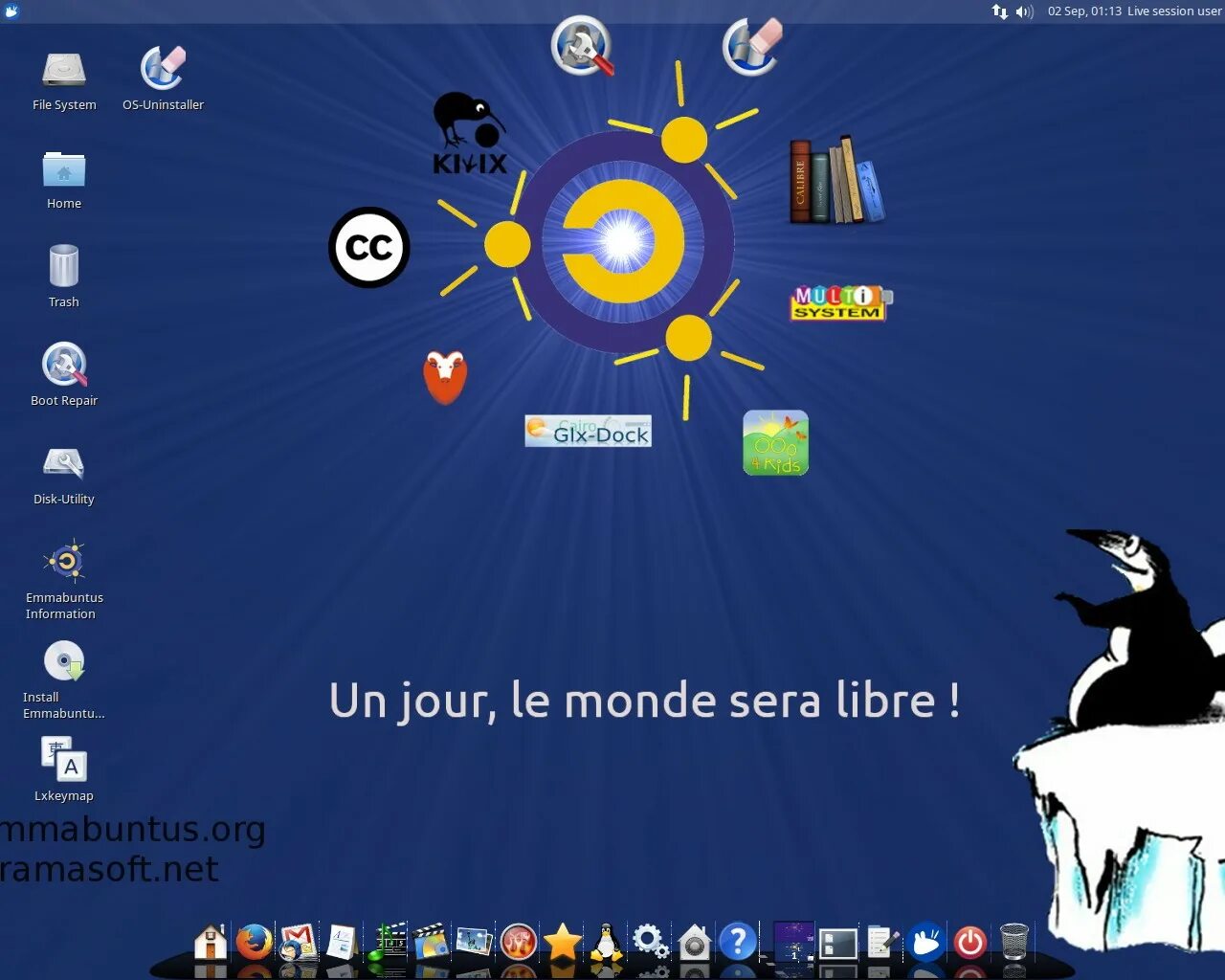Open the Emmabuntus Information desktop icon

[64, 580]
